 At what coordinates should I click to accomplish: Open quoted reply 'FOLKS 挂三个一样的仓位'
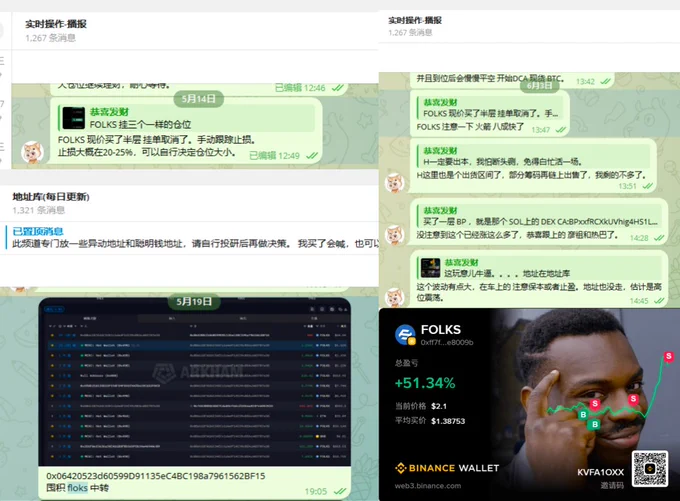[x=186, y=118]
